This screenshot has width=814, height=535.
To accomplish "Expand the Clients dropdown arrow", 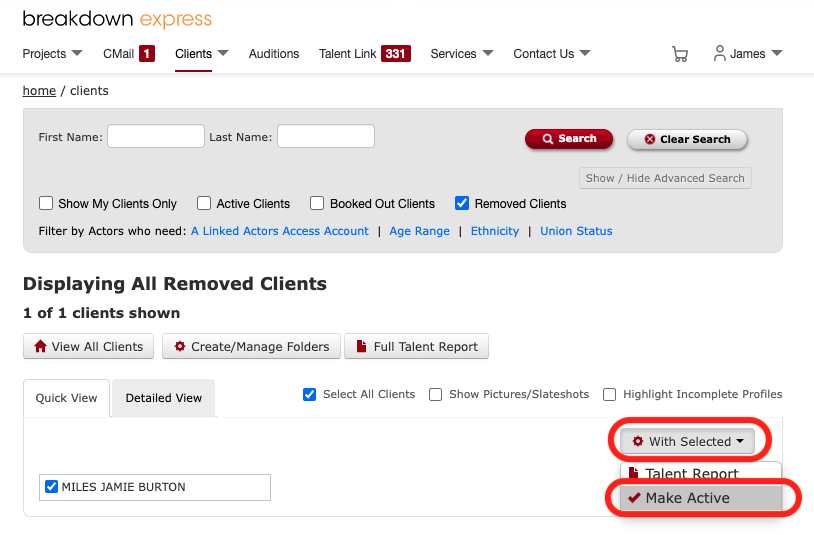I will (x=223, y=53).
